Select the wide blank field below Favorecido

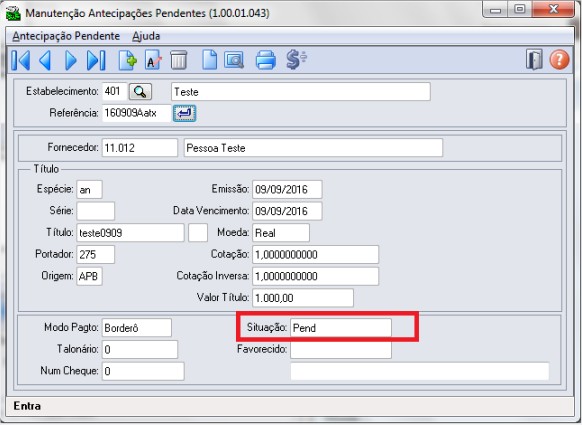420,371
